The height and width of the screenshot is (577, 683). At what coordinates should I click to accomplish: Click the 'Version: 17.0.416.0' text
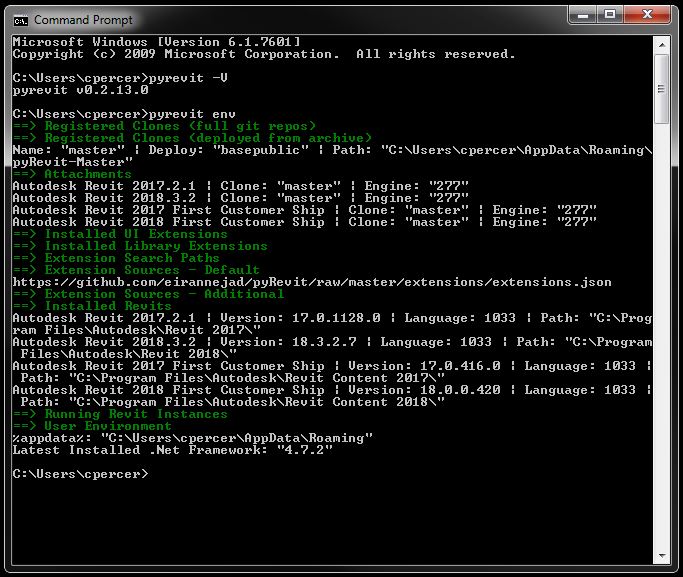(x=424, y=366)
